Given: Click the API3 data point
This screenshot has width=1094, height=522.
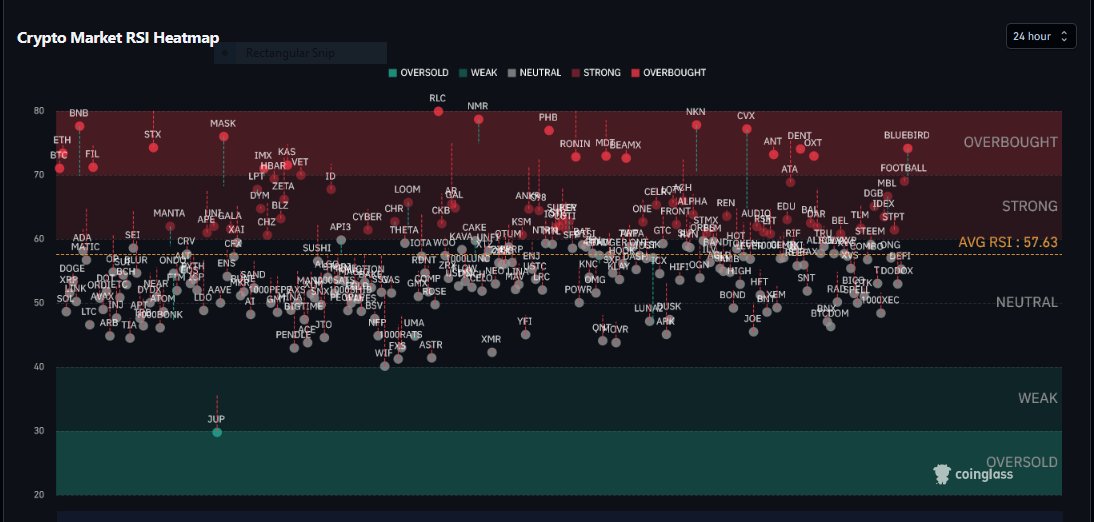Looking at the screenshot, I should coord(341,240).
